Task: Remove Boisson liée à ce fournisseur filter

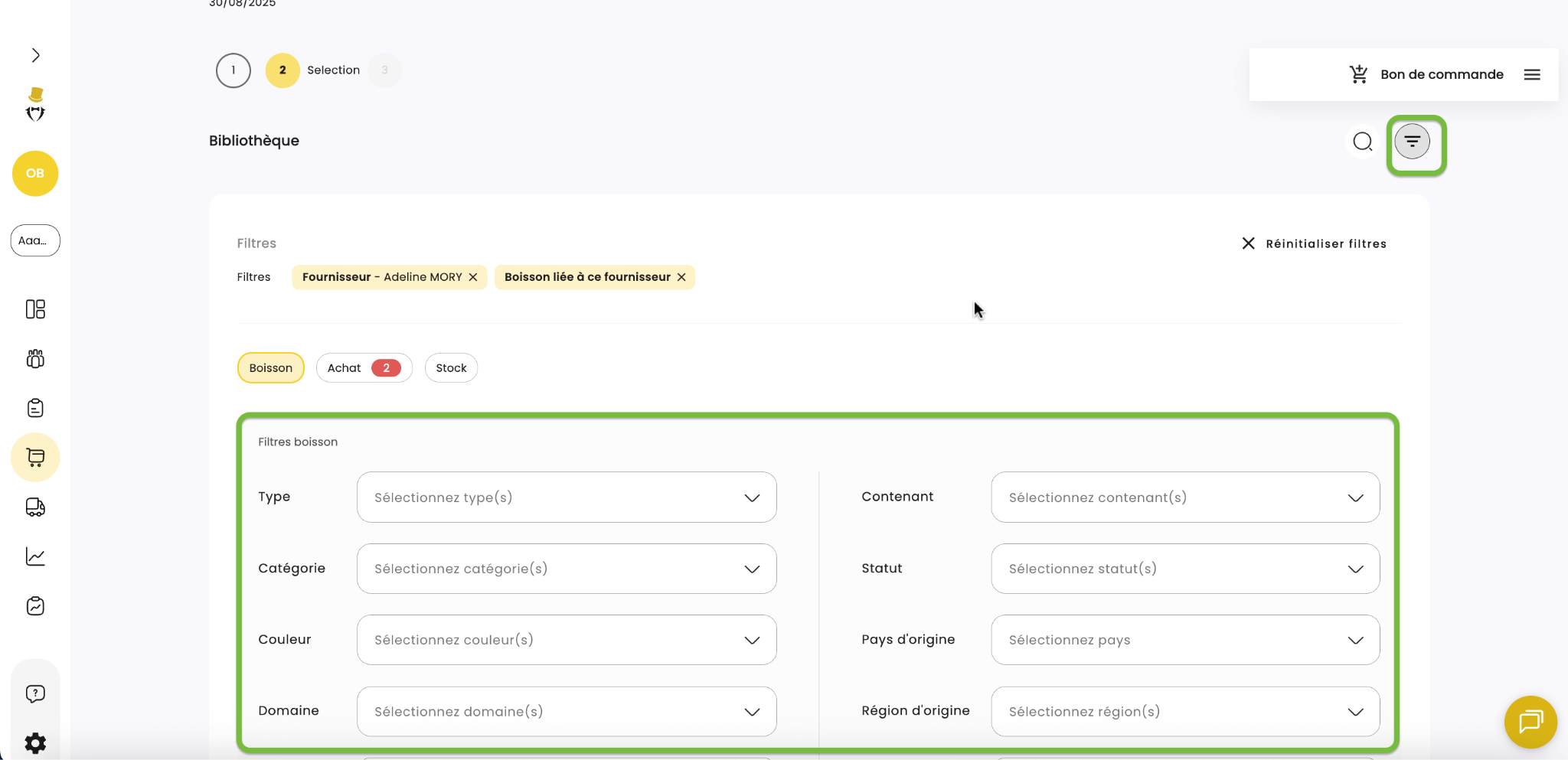Action: coord(681,277)
